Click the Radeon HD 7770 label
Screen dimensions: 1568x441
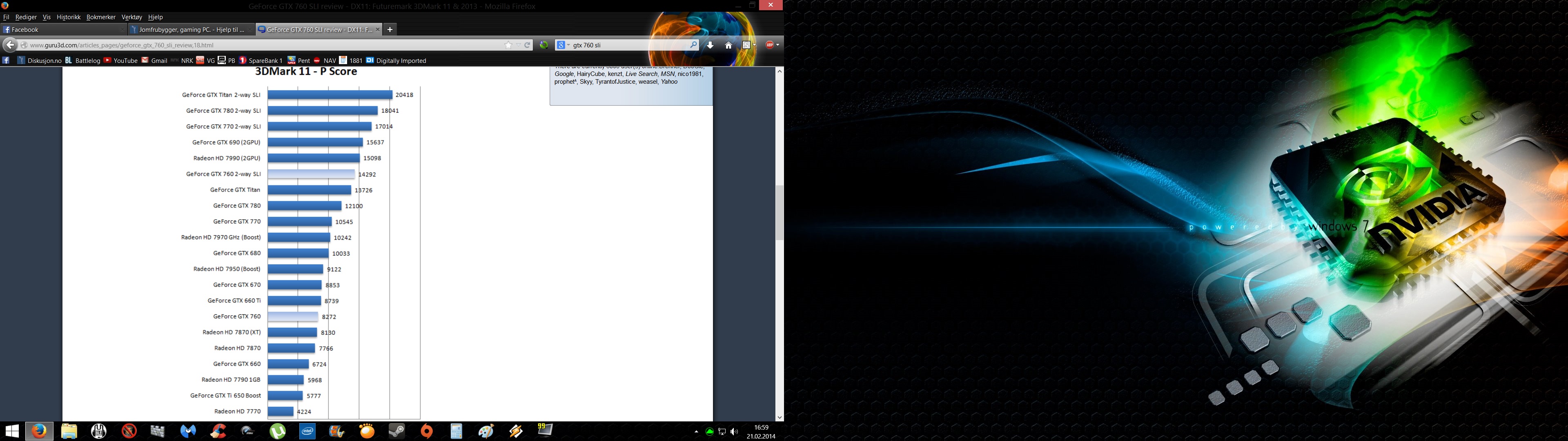237,412
